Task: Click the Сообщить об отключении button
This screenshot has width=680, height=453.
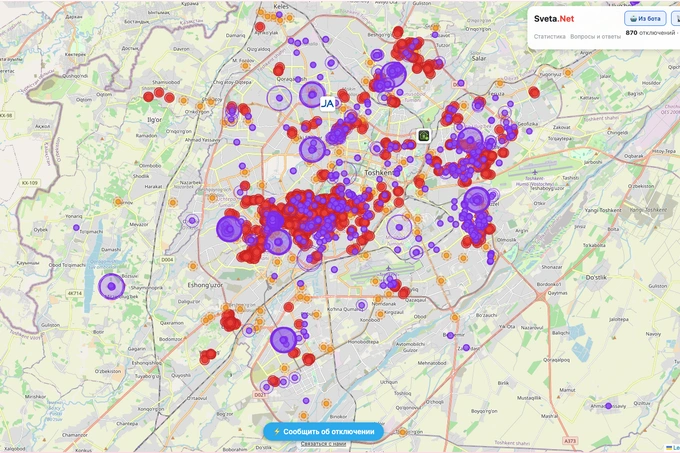Action: click(324, 432)
